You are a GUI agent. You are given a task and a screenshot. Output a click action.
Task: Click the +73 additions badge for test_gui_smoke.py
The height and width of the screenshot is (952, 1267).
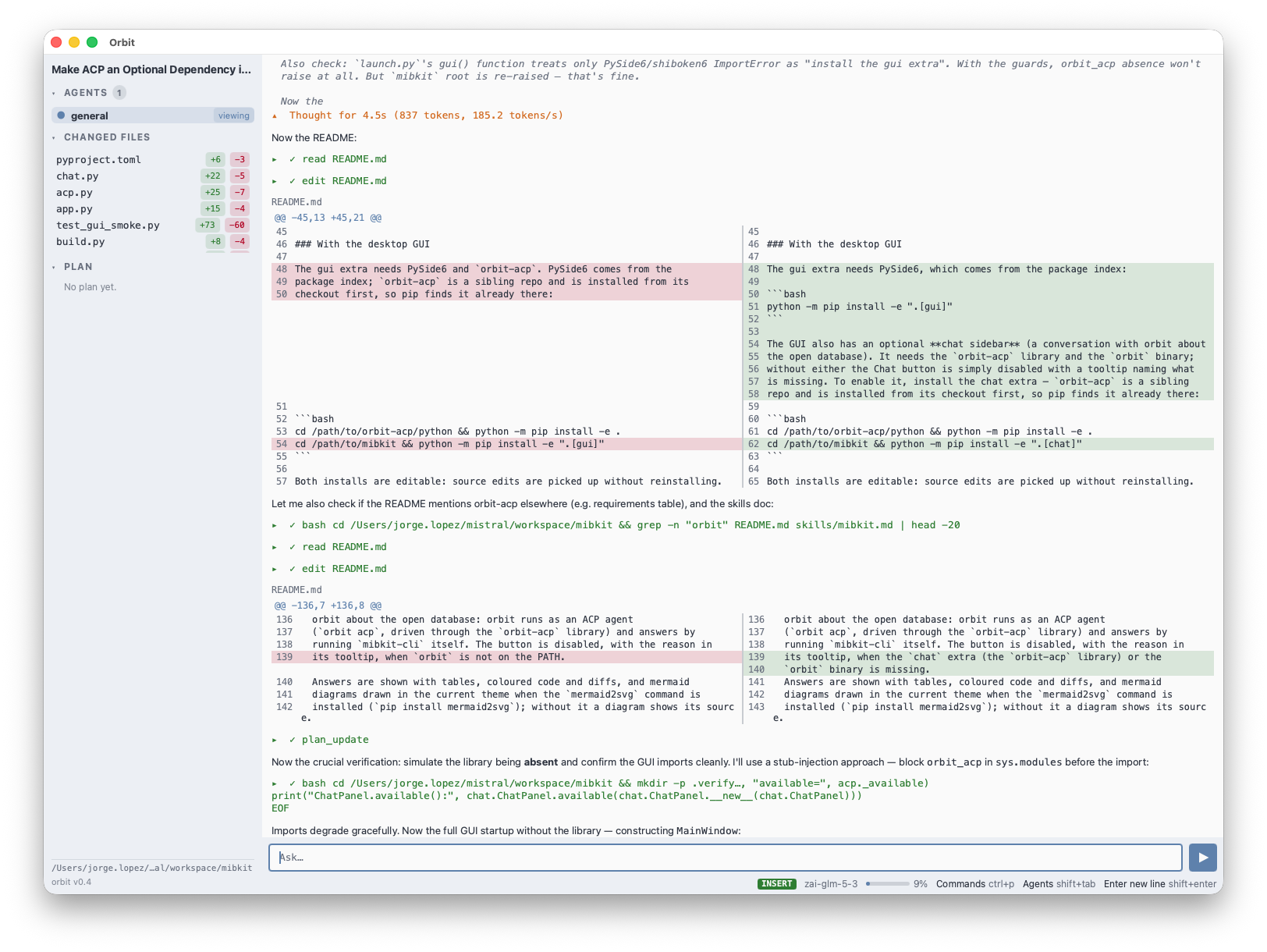pyautogui.click(x=207, y=225)
